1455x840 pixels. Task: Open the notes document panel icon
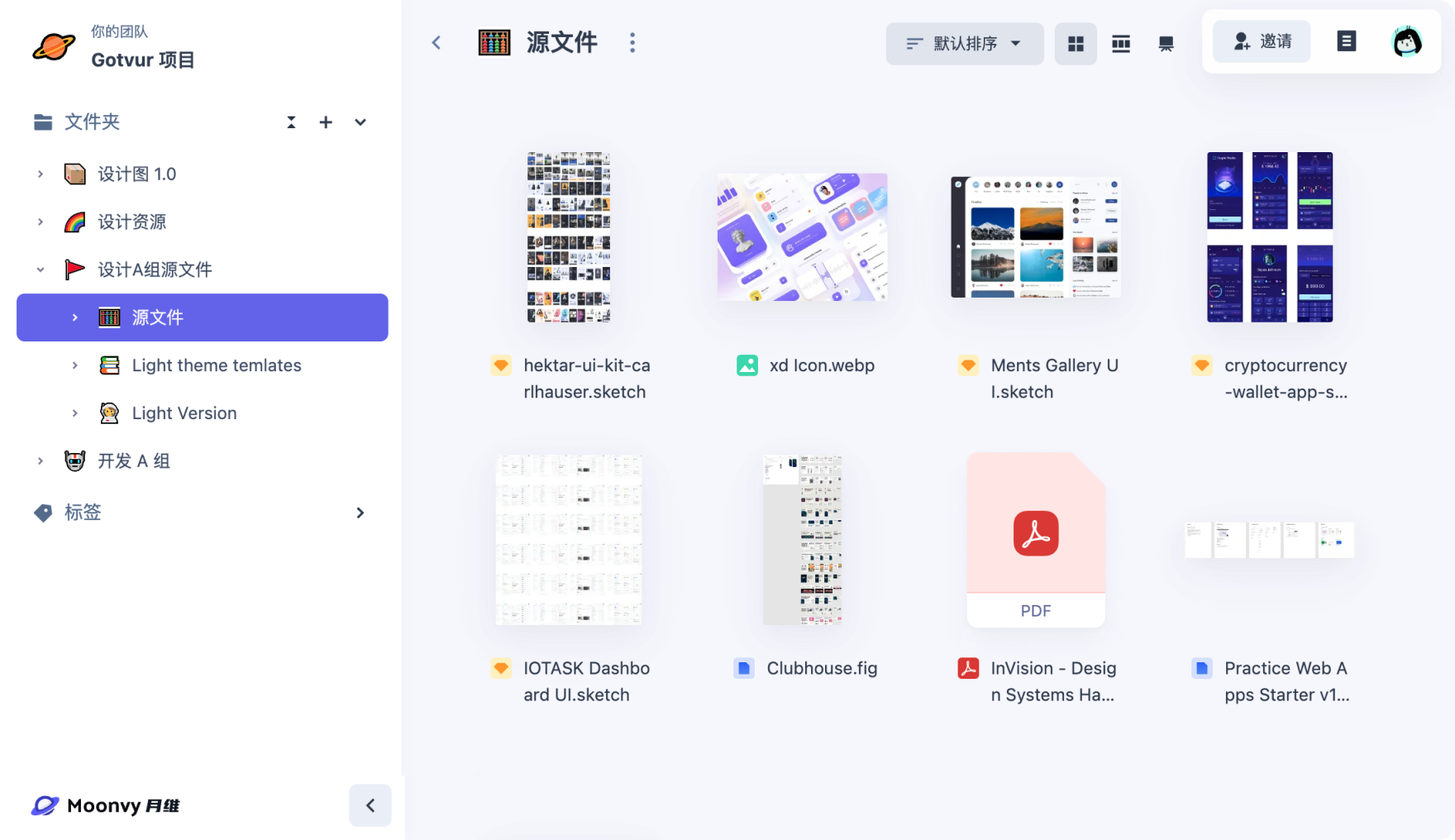pyautogui.click(x=1347, y=41)
